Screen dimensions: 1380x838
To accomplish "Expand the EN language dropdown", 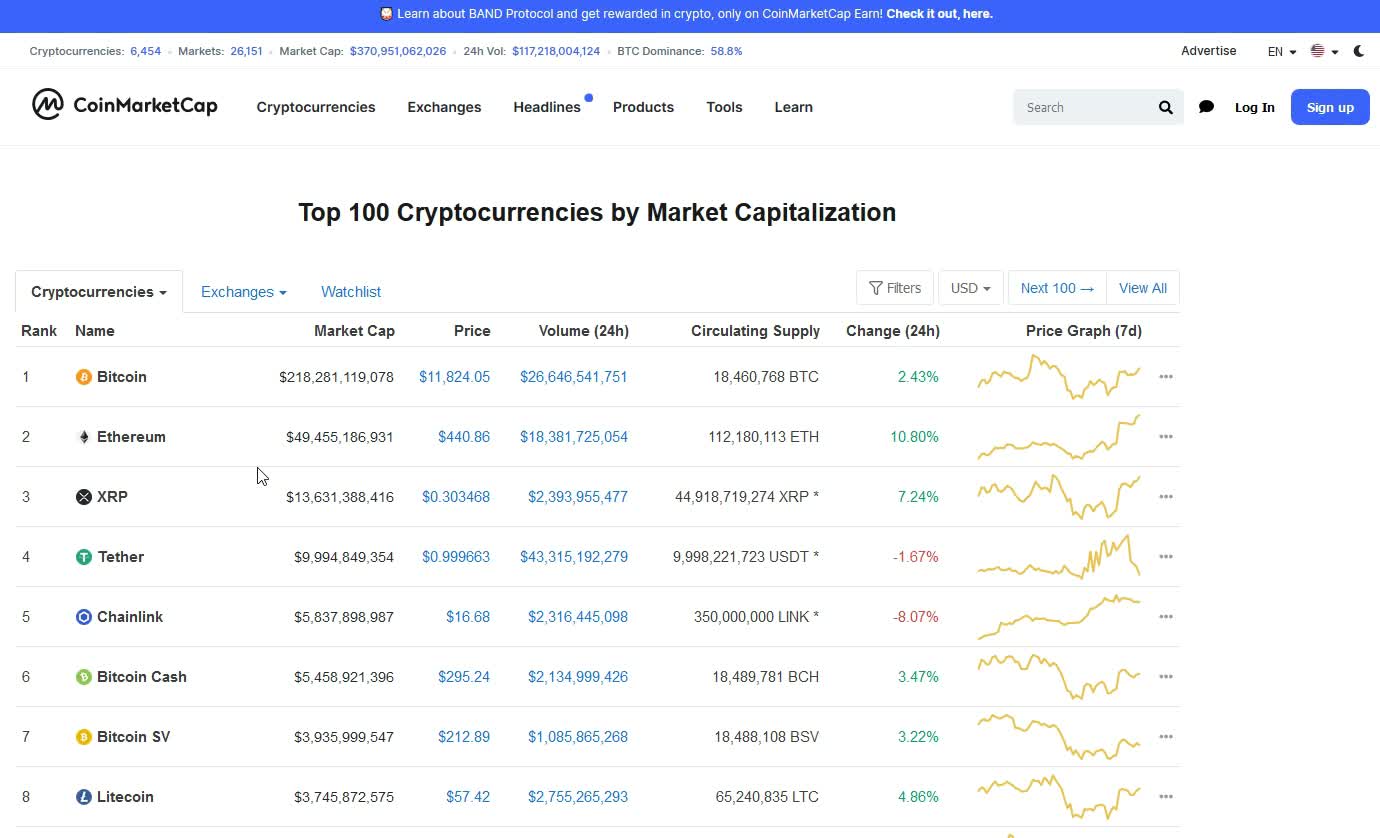I will (1281, 51).
